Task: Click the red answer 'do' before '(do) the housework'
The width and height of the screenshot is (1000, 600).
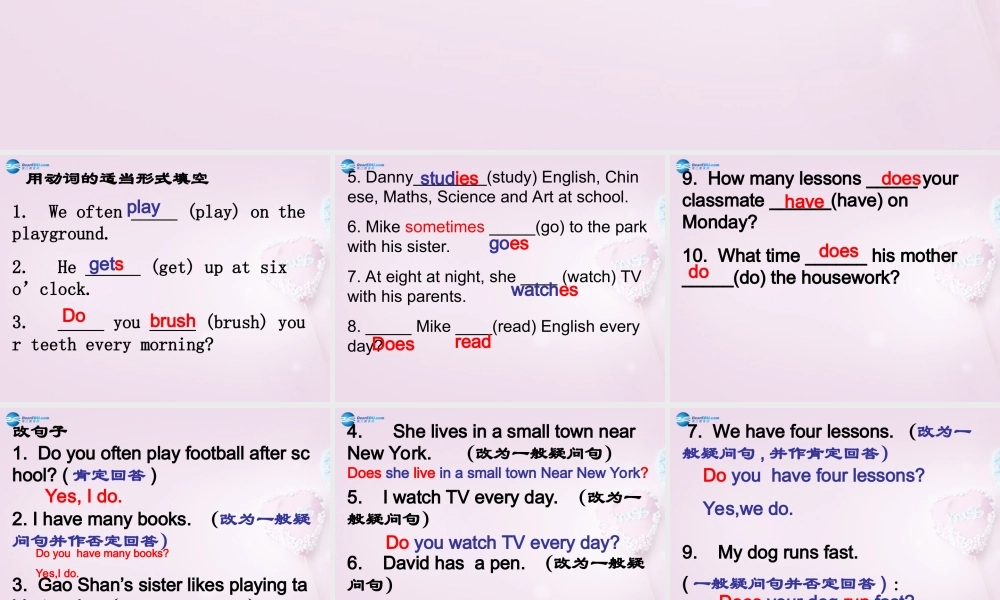Action: [x=698, y=272]
